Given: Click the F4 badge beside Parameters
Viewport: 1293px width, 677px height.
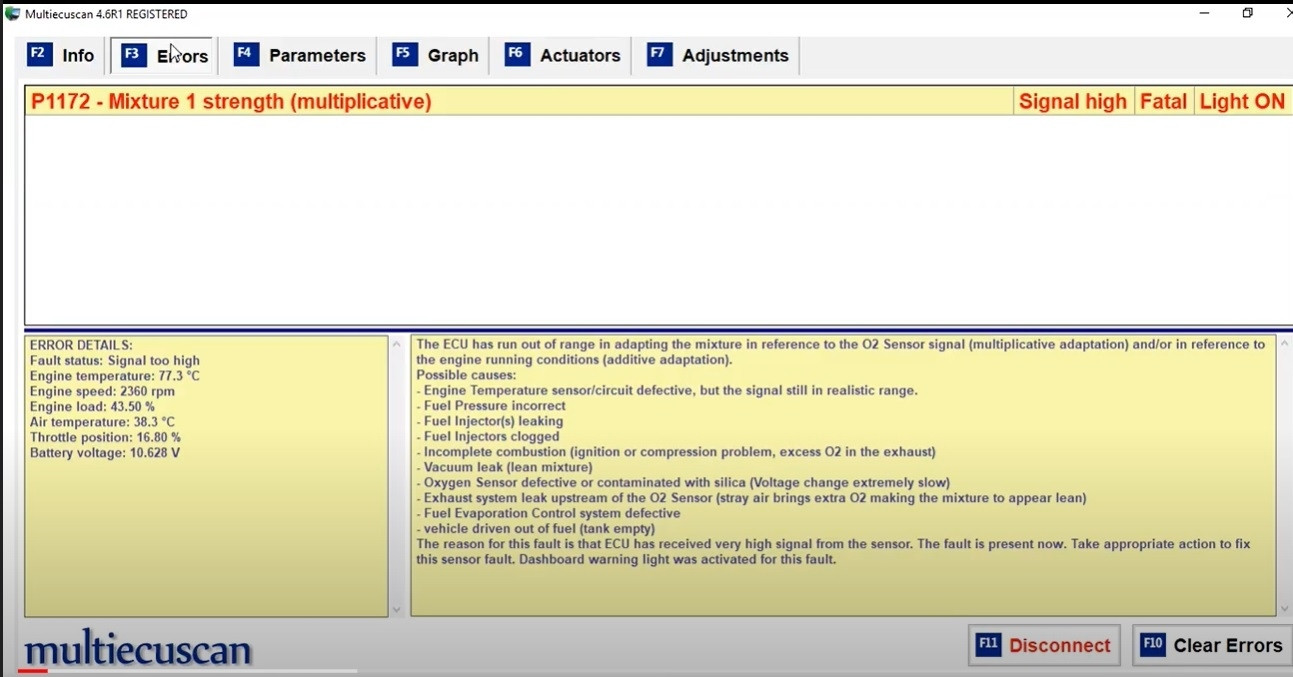Looking at the screenshot, I should tap(246, 54).
